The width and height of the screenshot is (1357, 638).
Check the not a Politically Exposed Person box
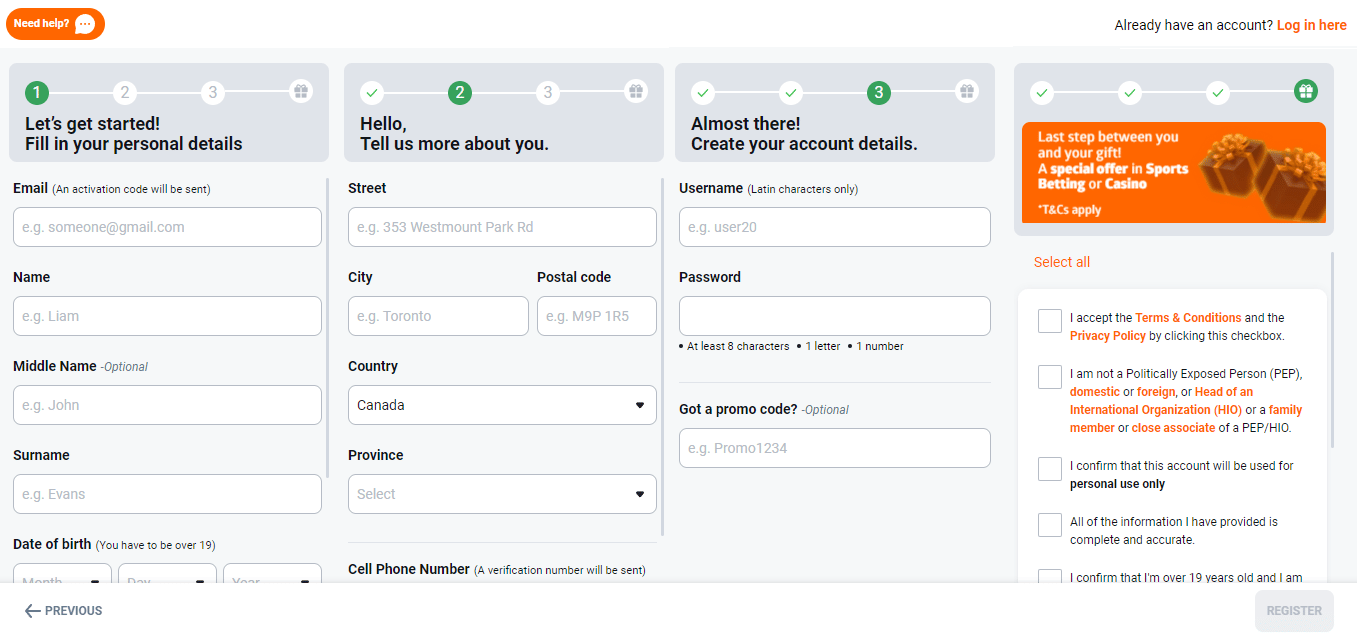pos(1050,377)
